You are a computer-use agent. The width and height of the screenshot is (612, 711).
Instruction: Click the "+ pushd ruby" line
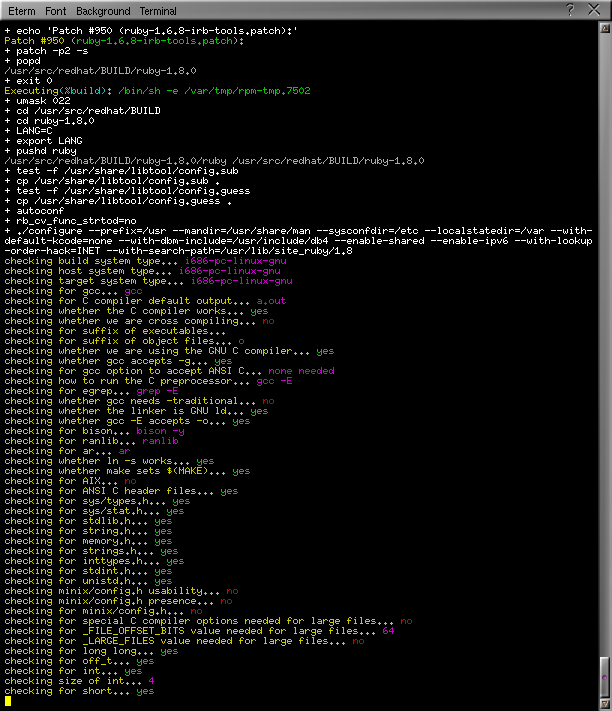click(x=40, y=151)
